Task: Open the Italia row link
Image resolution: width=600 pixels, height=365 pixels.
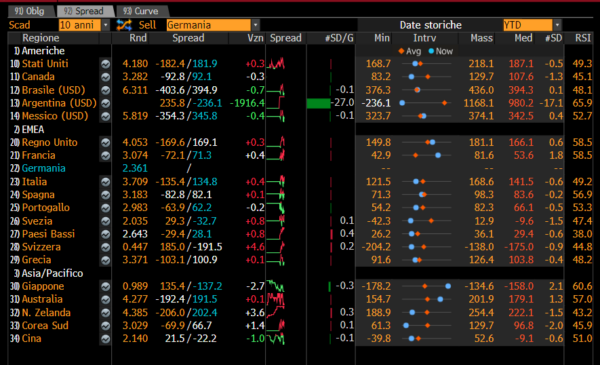Action: pos(34,182)
